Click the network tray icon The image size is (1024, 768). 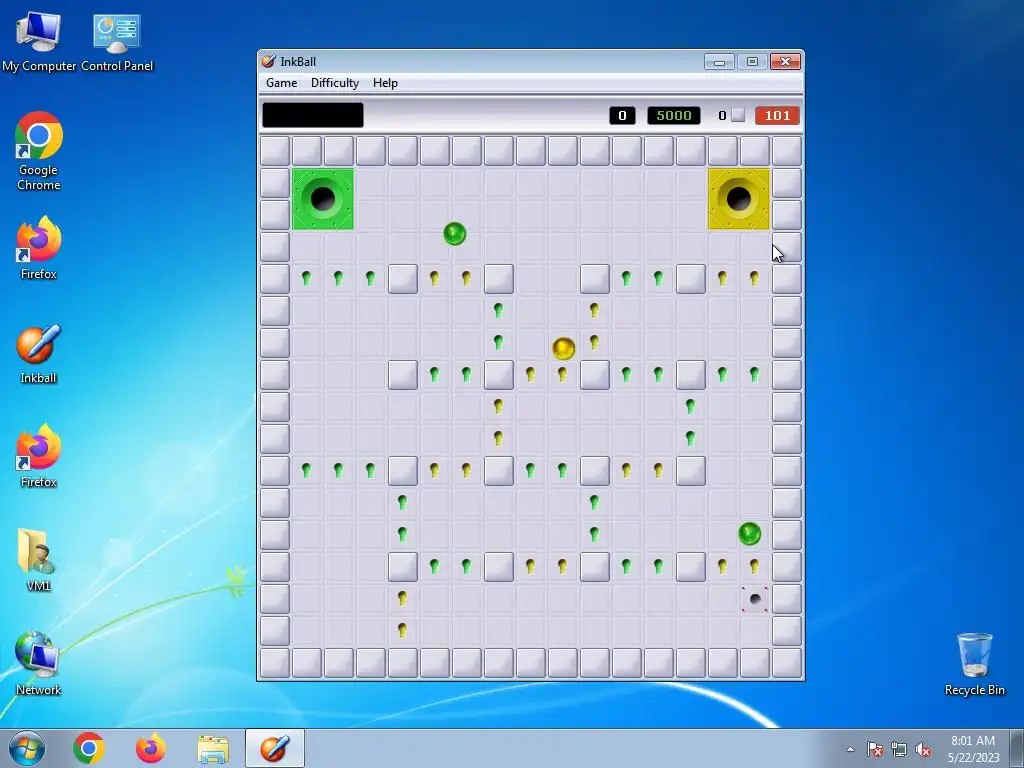tap(899, 749)
